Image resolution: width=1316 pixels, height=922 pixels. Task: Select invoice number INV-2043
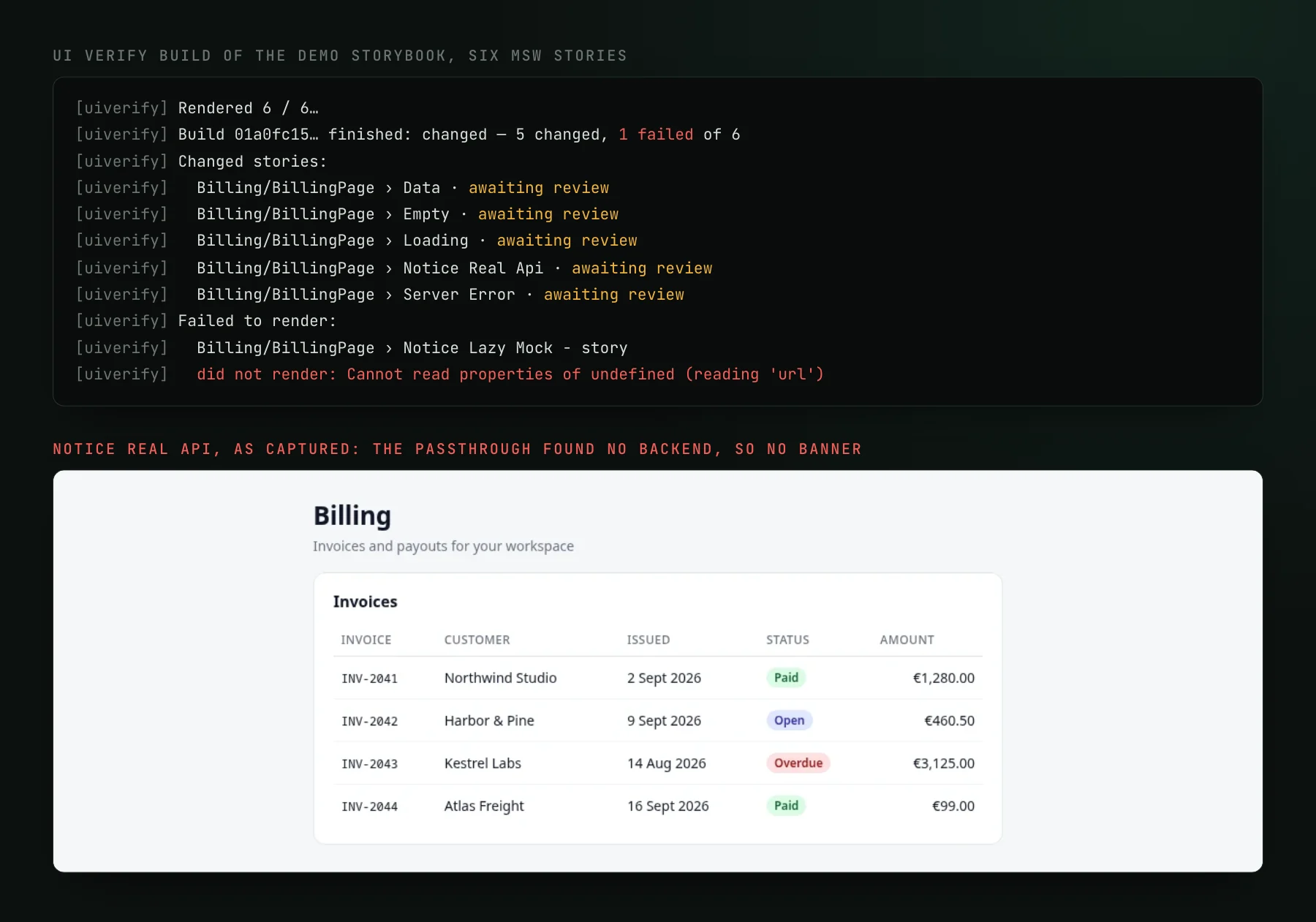pos(370,763)
